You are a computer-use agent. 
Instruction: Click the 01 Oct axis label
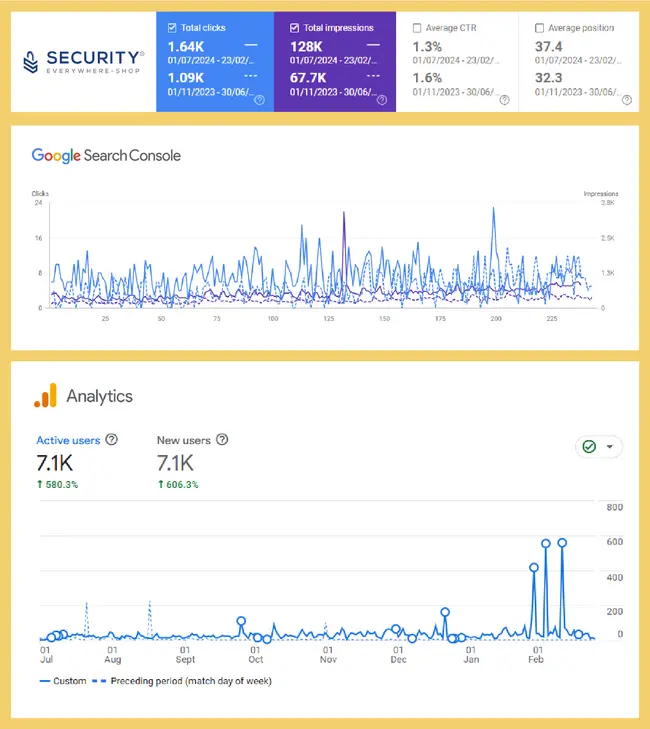click(256, 655)
